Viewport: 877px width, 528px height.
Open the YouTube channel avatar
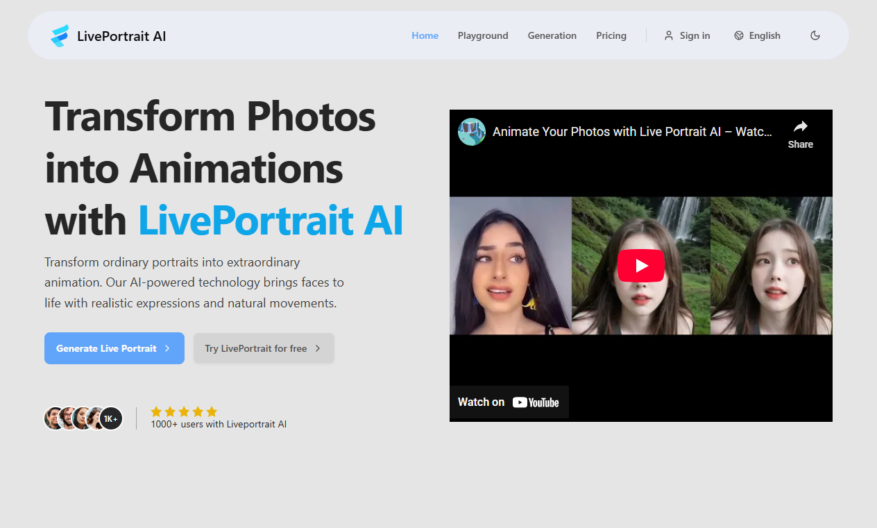471,132
